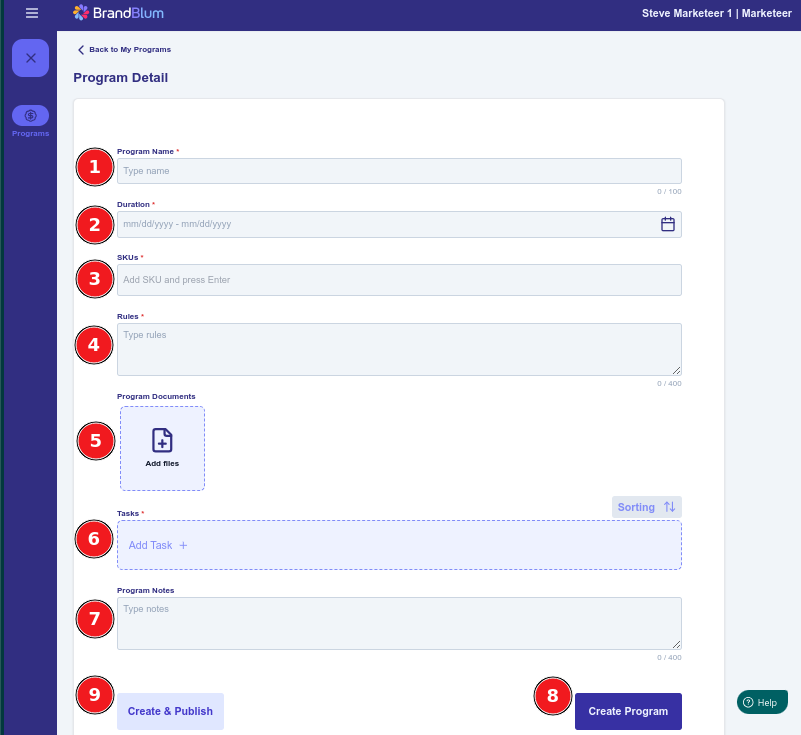The height and width of the screenshot is (735, 801).
Task: Focus the Program Name field
Action: (399, 171)
